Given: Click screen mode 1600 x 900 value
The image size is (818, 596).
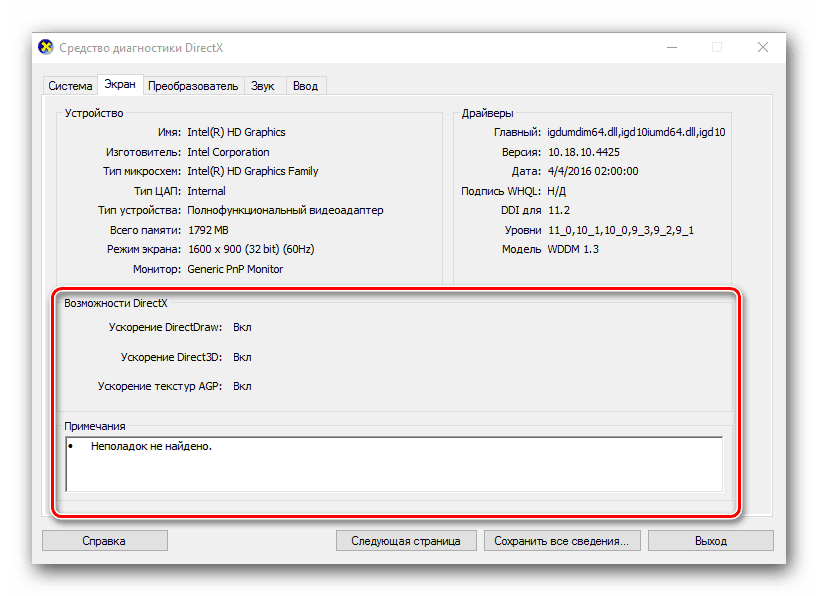Looking at the screenshot, I should (x=251, y=249).
